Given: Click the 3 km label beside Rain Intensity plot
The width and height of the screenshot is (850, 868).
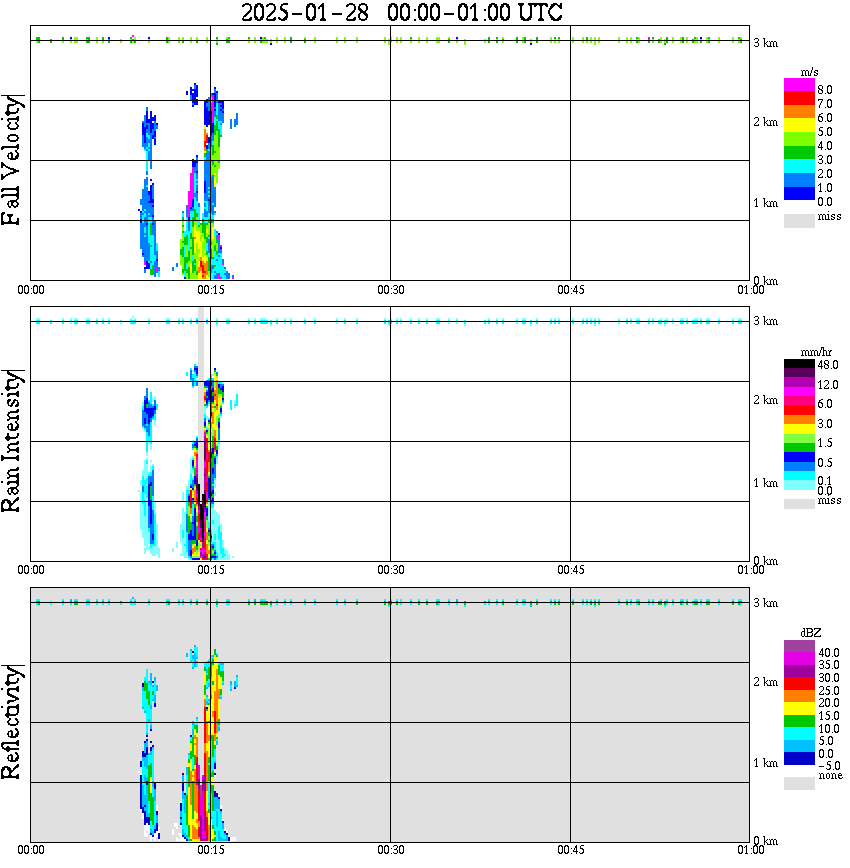Looking at the screenshot, I should click(765, 321).
